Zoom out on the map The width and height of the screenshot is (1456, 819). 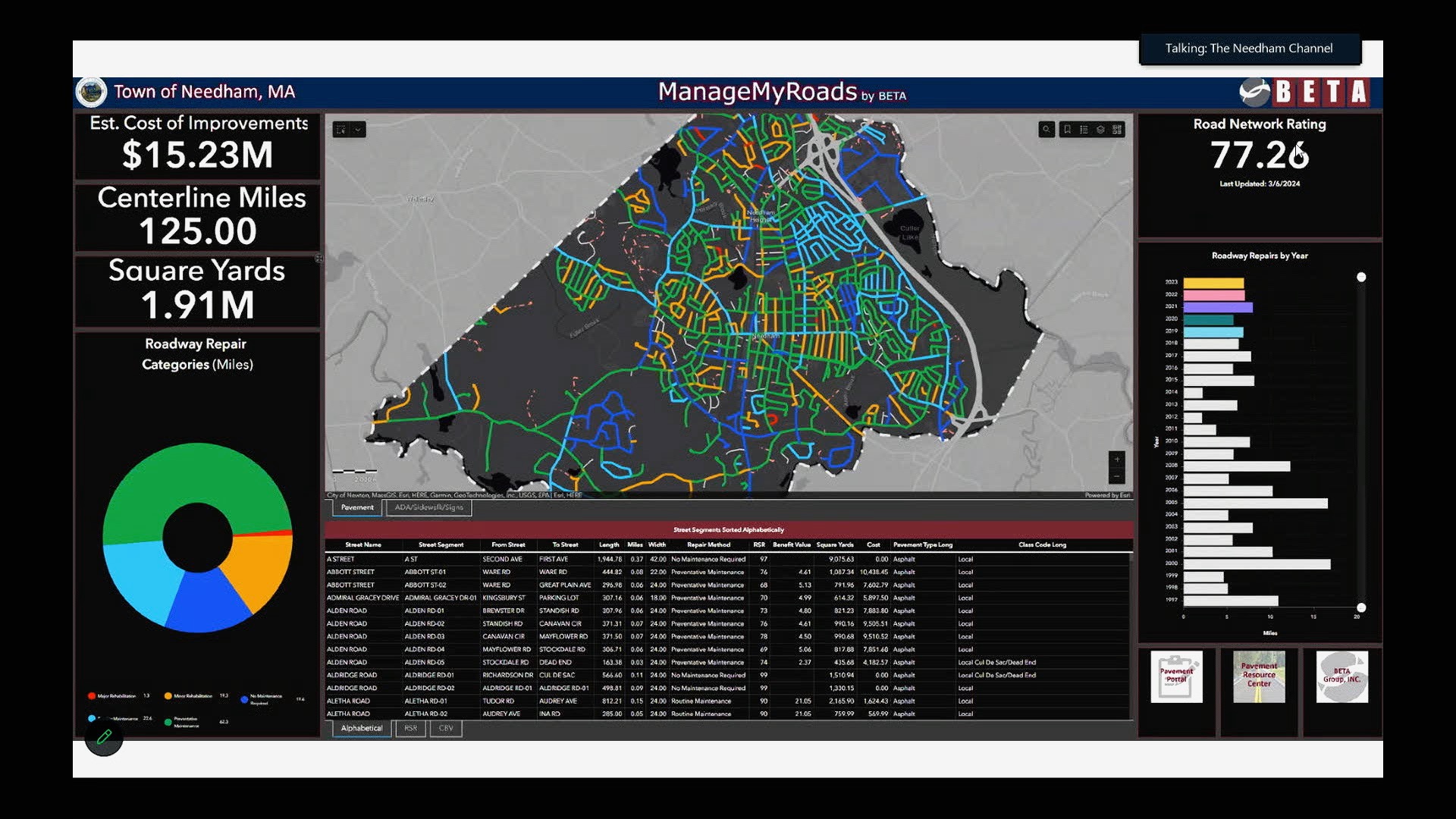pyautogui.click(x=1116, y=476)
